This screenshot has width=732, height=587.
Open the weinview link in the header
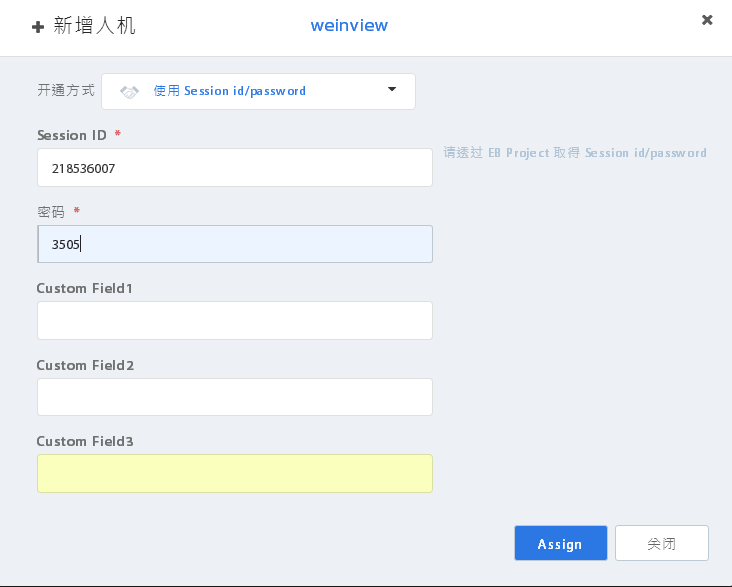click(x=349, y=25)
